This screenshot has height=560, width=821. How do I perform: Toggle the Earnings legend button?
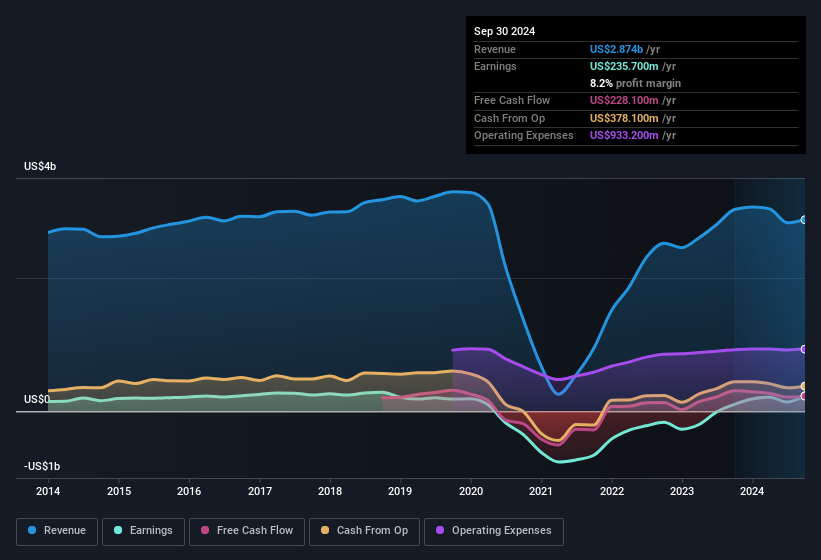pyautogui.click(x=143, y=531)
